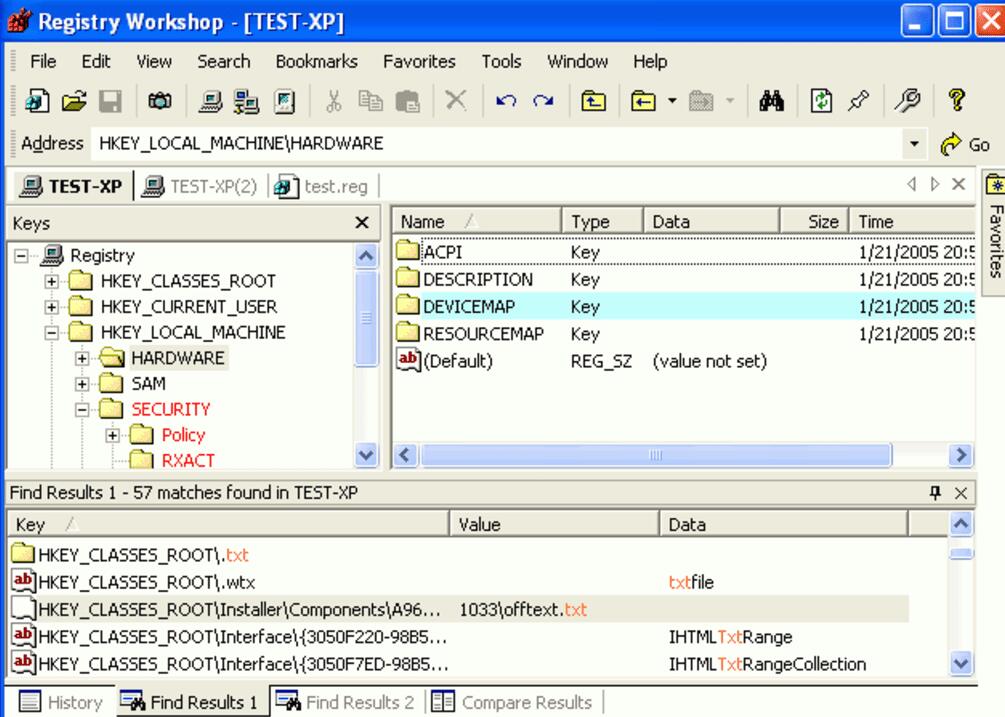
Task: Click the Go button next to address bar
Action: coord(962,143)
